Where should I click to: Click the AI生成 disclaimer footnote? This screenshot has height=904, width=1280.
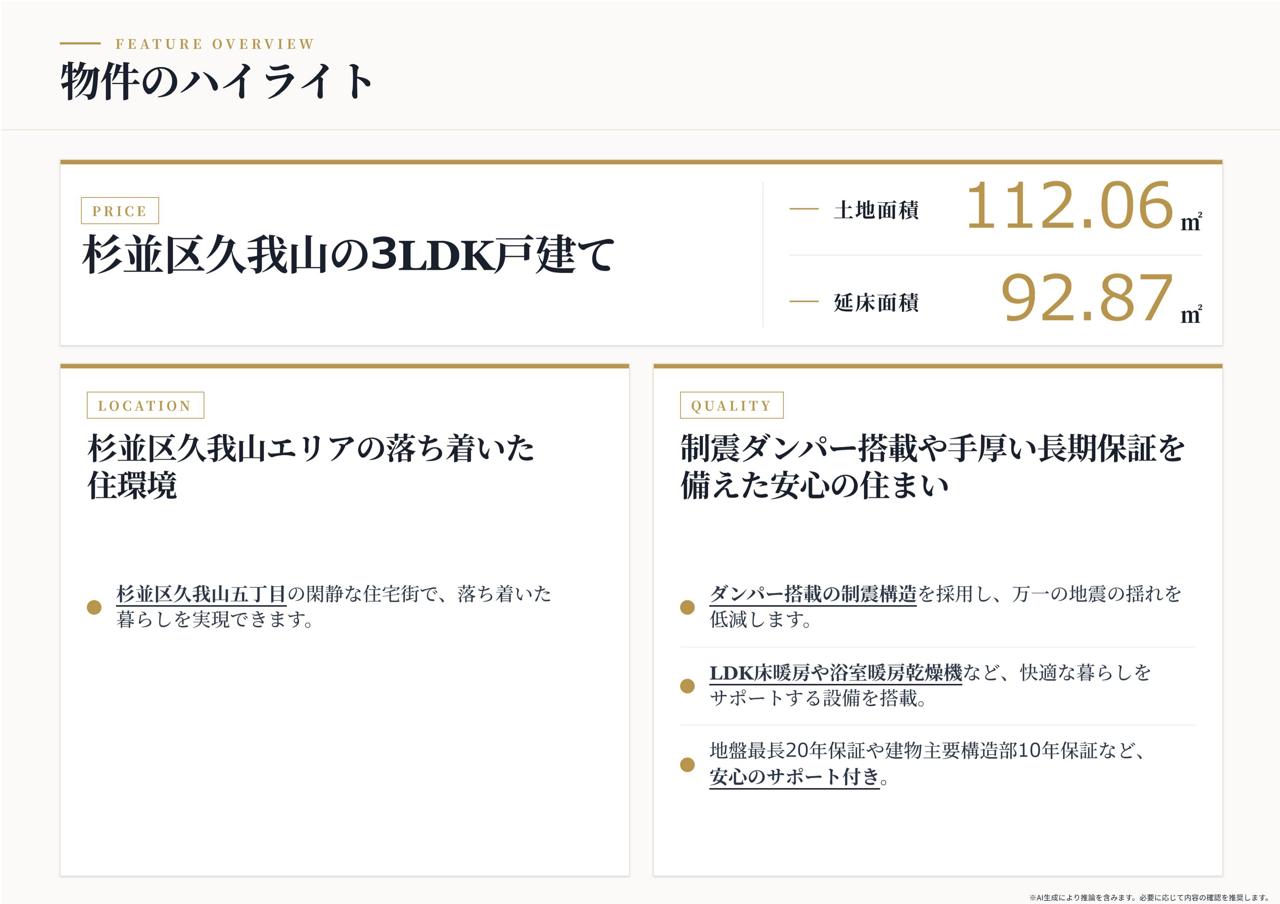[x=1149, y=898]
